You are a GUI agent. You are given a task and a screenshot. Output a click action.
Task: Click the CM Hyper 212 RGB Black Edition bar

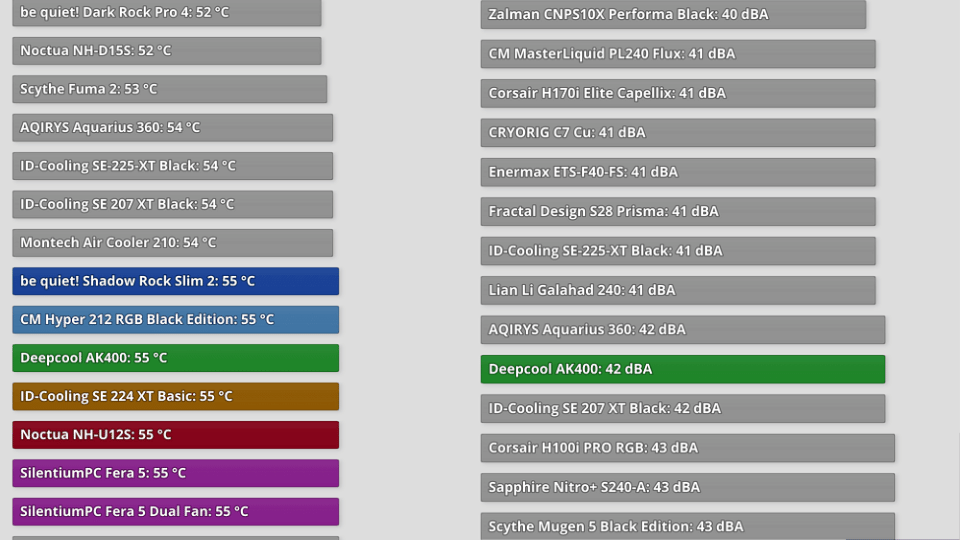tap(176, 320)
